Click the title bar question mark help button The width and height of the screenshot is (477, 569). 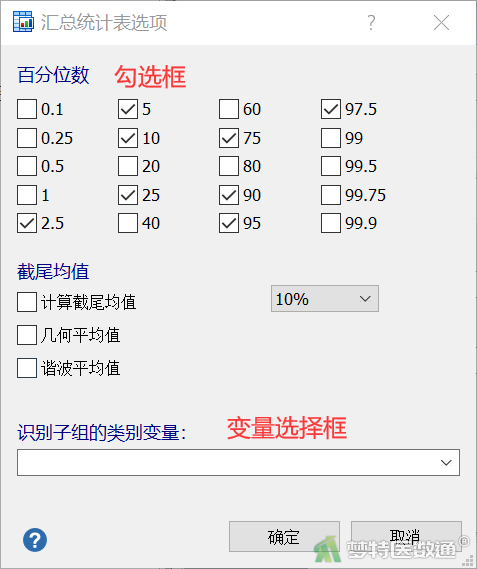(x=371, y=23)
